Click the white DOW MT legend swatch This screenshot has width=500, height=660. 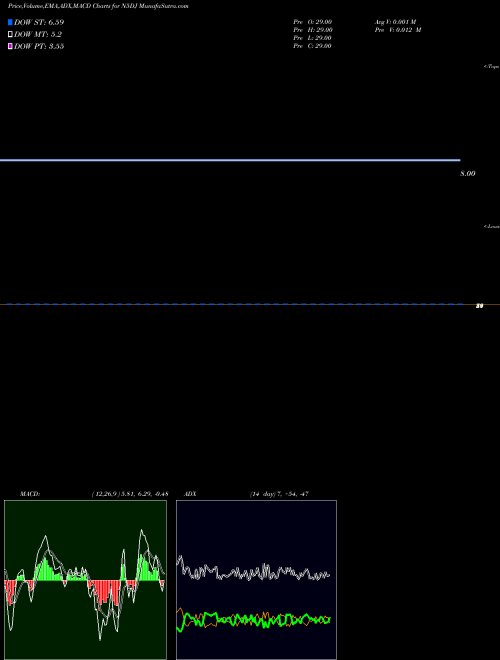(10, 35)
